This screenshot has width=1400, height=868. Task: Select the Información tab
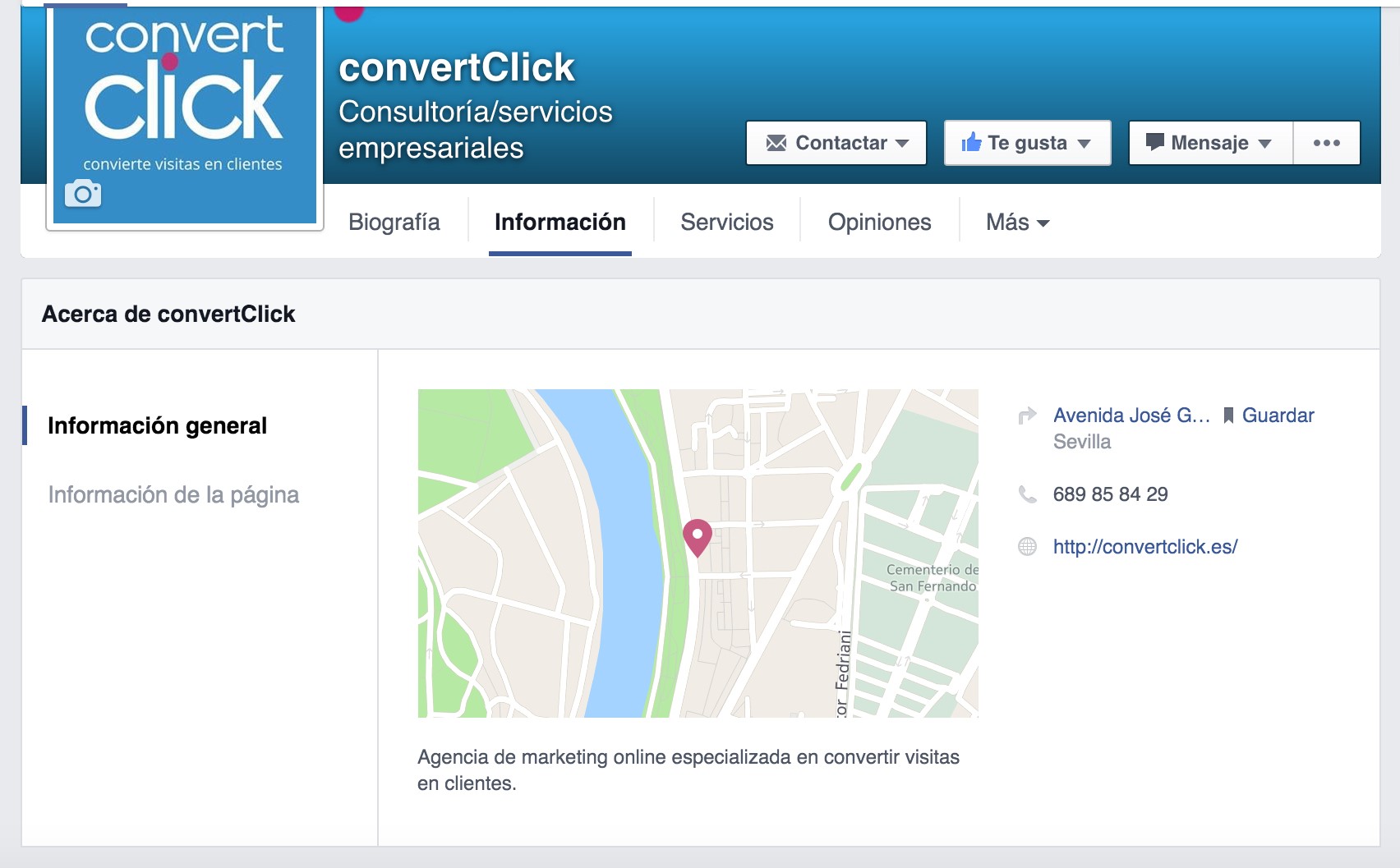pyautogui.click(x=560, y=222)
